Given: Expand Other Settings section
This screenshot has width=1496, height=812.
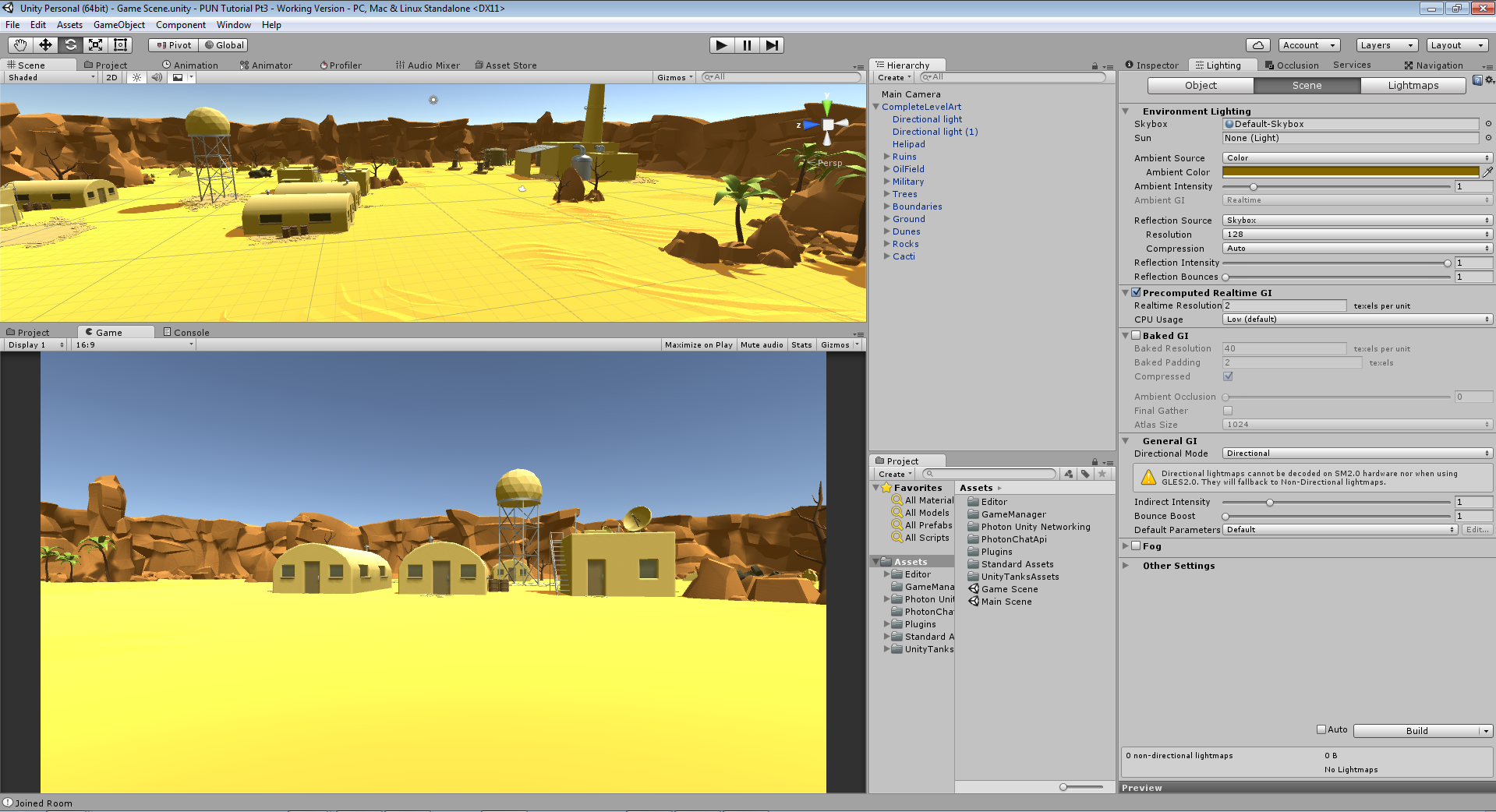Looking at the screenshot, I should tap(1126, 566).
